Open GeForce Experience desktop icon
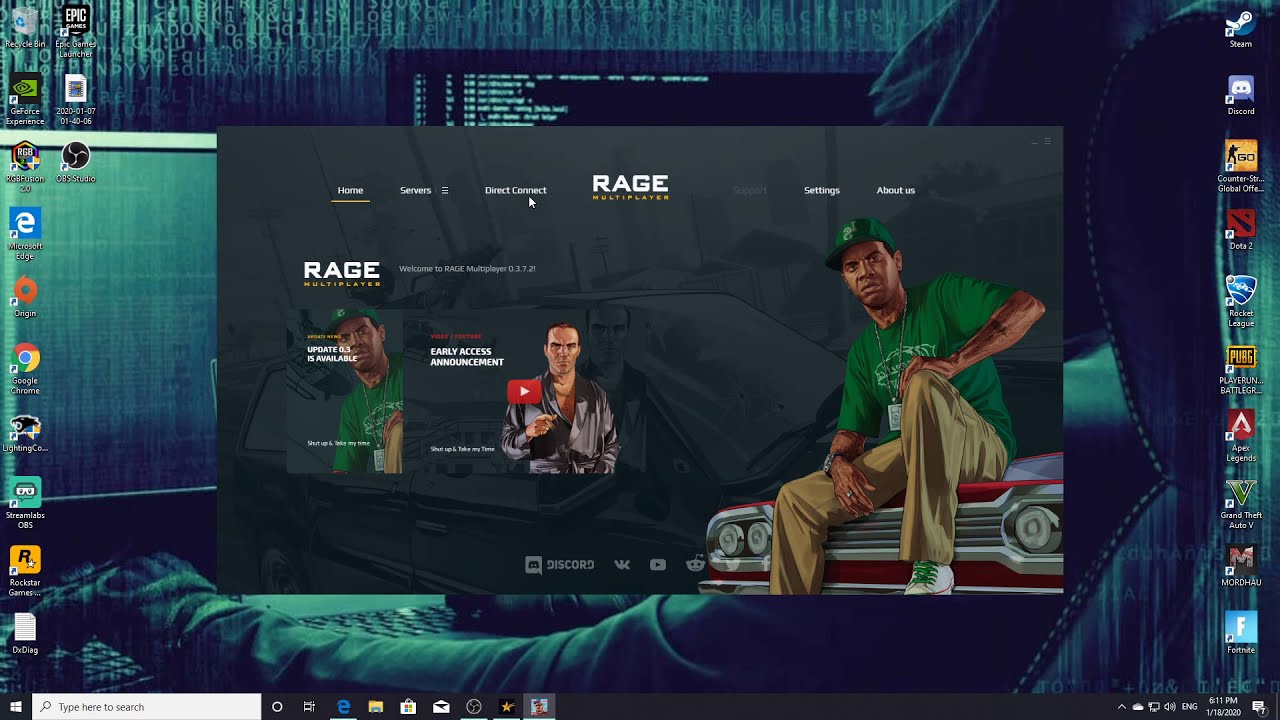This screenshot has height=720, width=1280. [x=25, y=99]
